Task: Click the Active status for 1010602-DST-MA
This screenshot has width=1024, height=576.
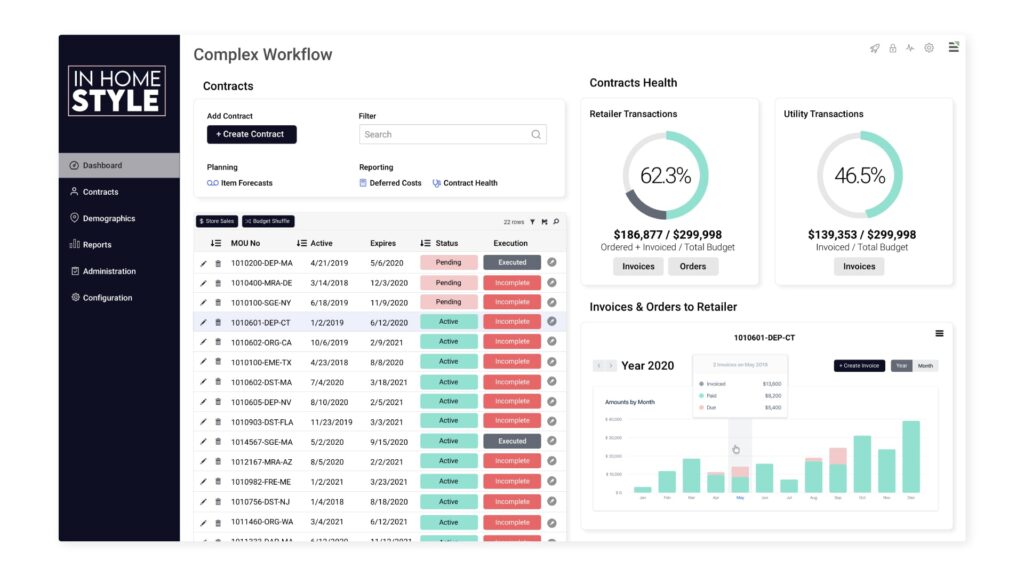Action: tap(449, 382)
